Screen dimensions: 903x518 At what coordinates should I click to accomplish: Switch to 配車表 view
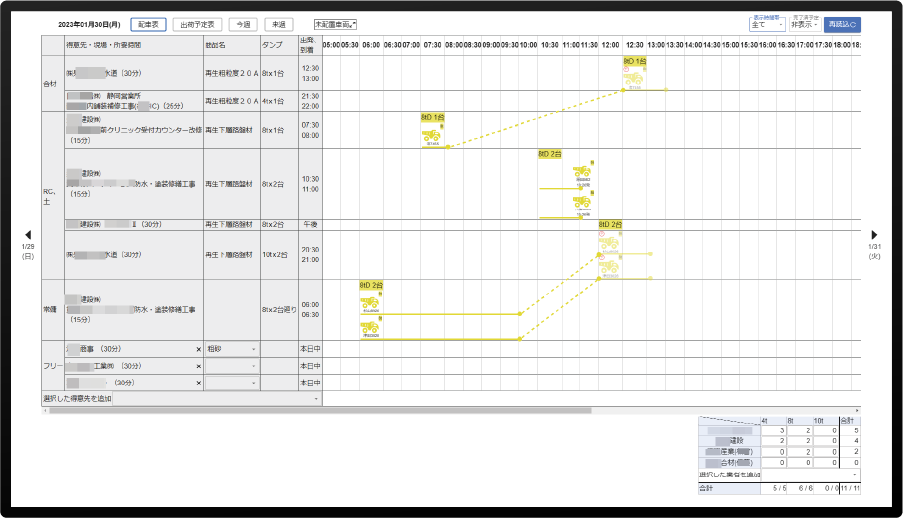[x=148, y=24]
